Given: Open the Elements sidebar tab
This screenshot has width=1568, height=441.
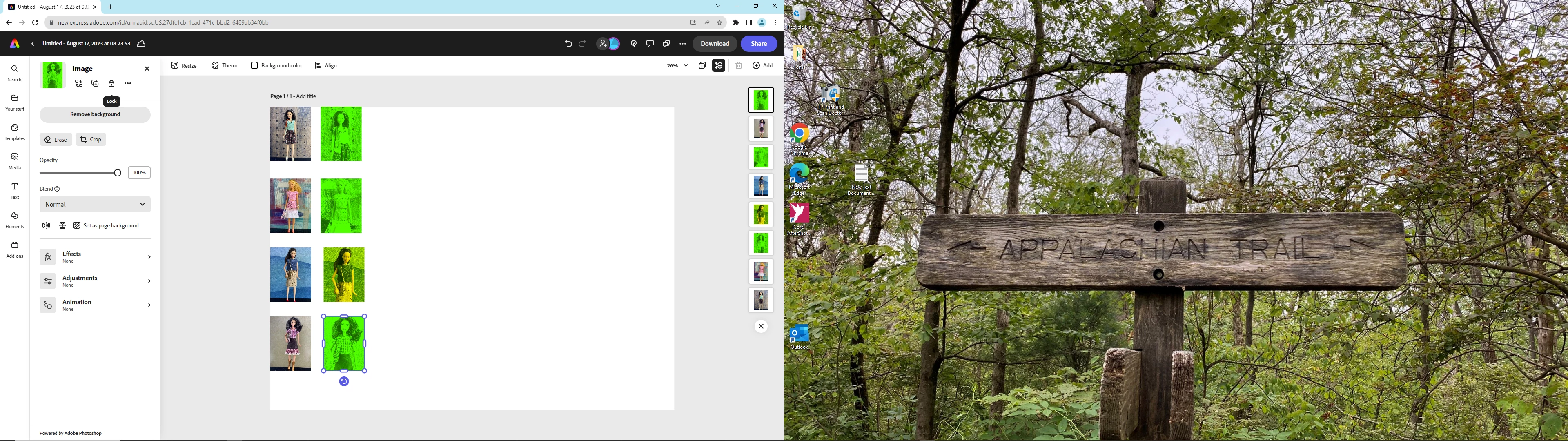Looking at the screenshot, I should pos(15,220).
